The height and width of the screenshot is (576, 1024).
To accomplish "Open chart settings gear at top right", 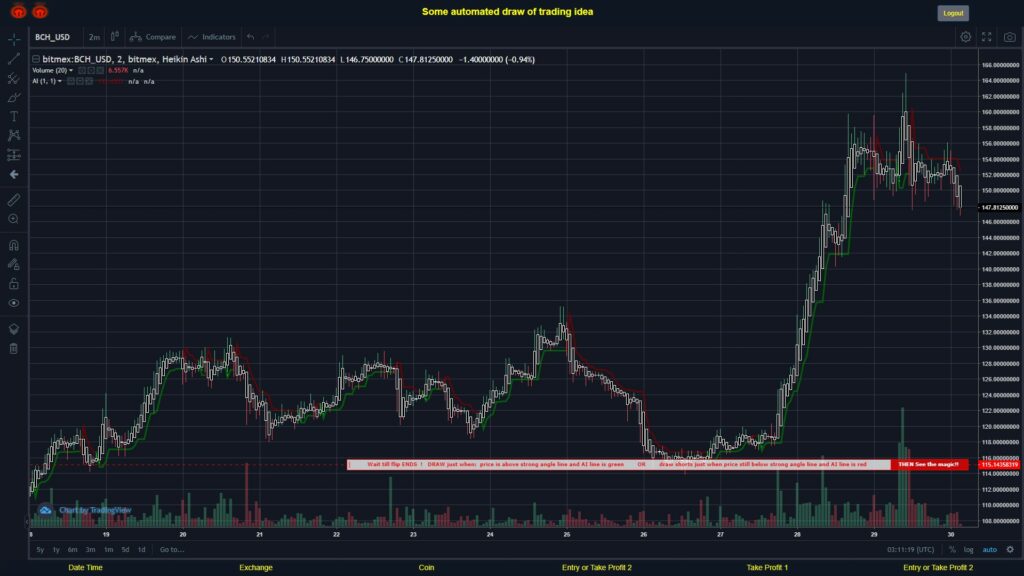I will tap(965, 37).
